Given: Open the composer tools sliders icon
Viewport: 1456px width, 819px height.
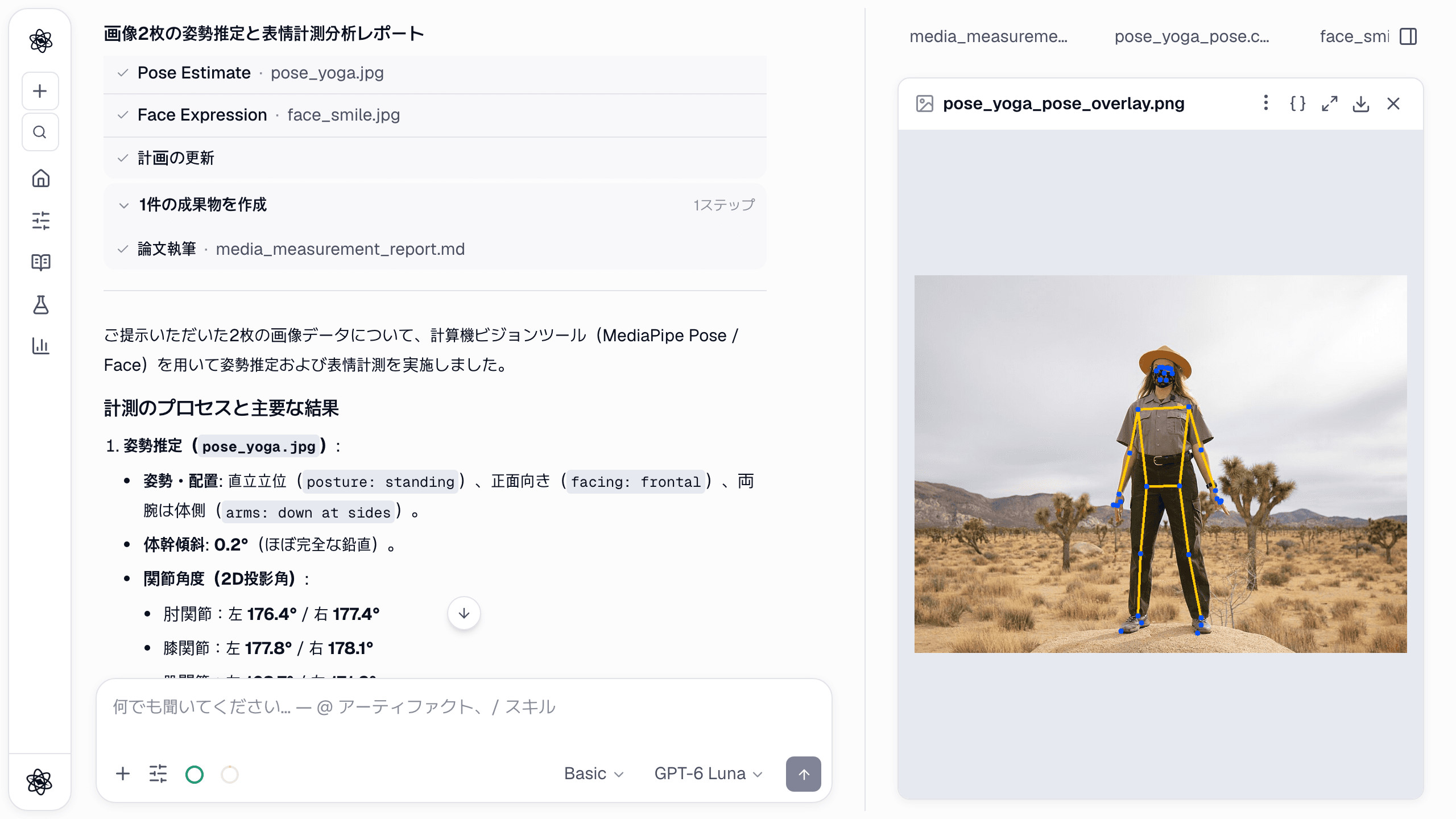Looking at the screenshot, I should pyautogui.click(x=158, y=773).
